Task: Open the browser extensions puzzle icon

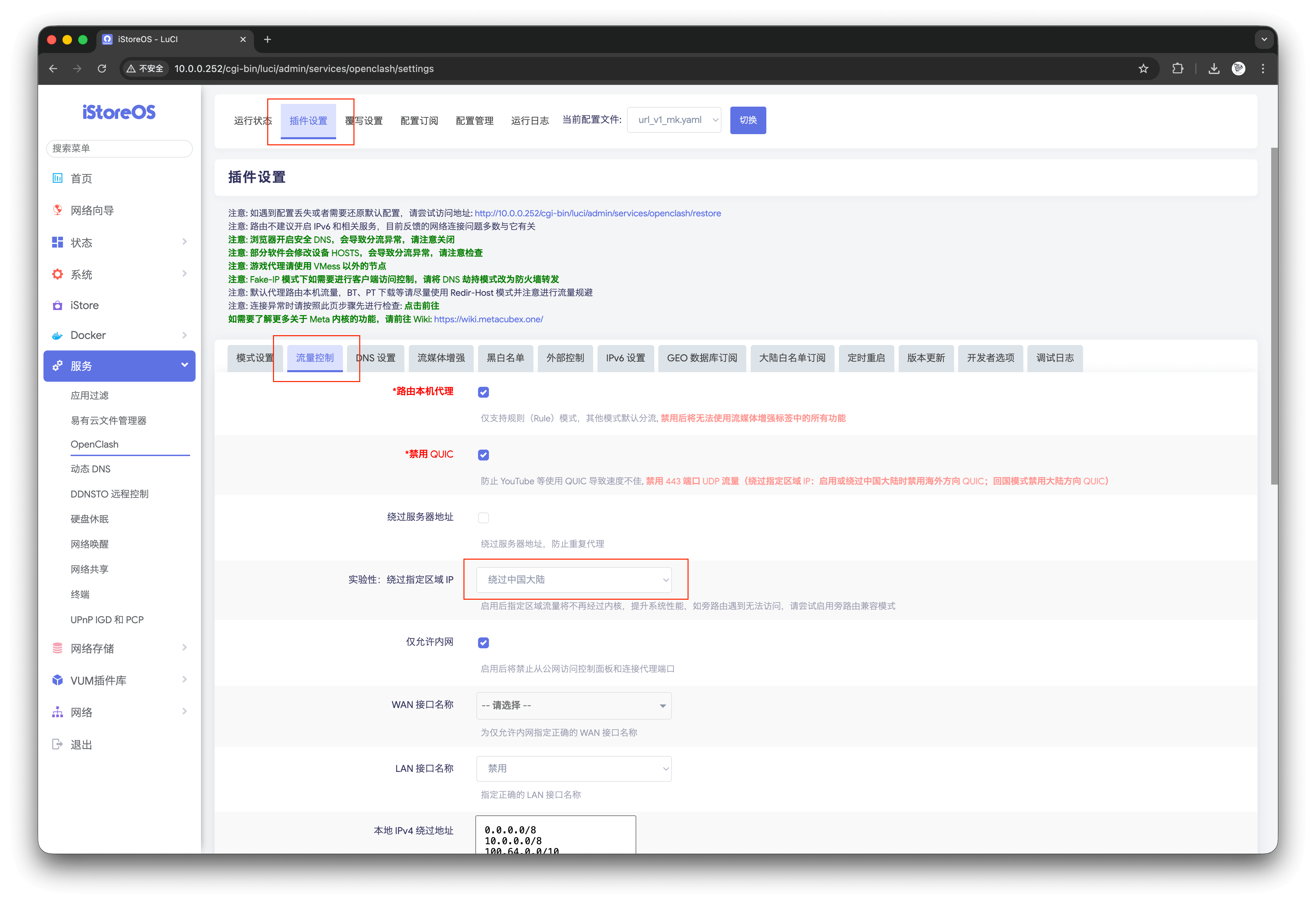Action: tap(1178, 69)
